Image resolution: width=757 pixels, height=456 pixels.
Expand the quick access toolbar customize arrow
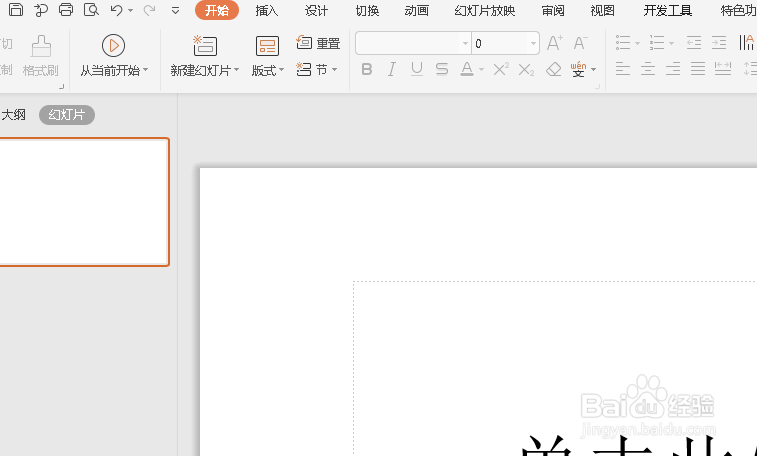pyautogui.click(x=175, y=11)
